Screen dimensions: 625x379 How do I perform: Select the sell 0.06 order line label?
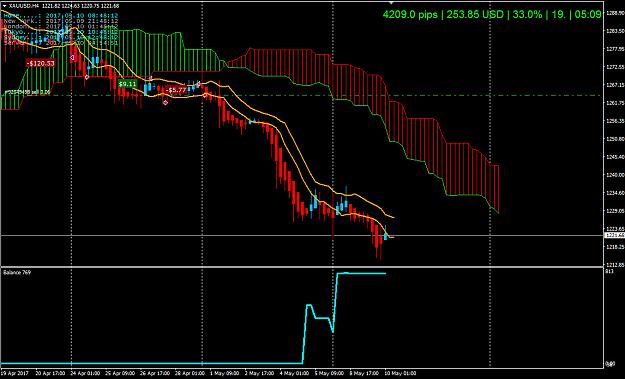tap(27, 92)
